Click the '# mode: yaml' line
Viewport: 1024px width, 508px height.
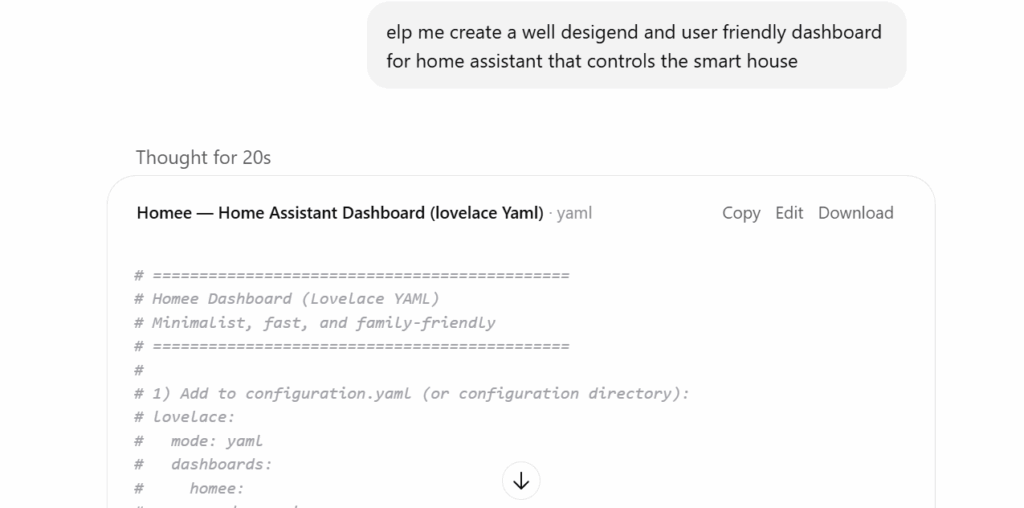click(199, 441)
